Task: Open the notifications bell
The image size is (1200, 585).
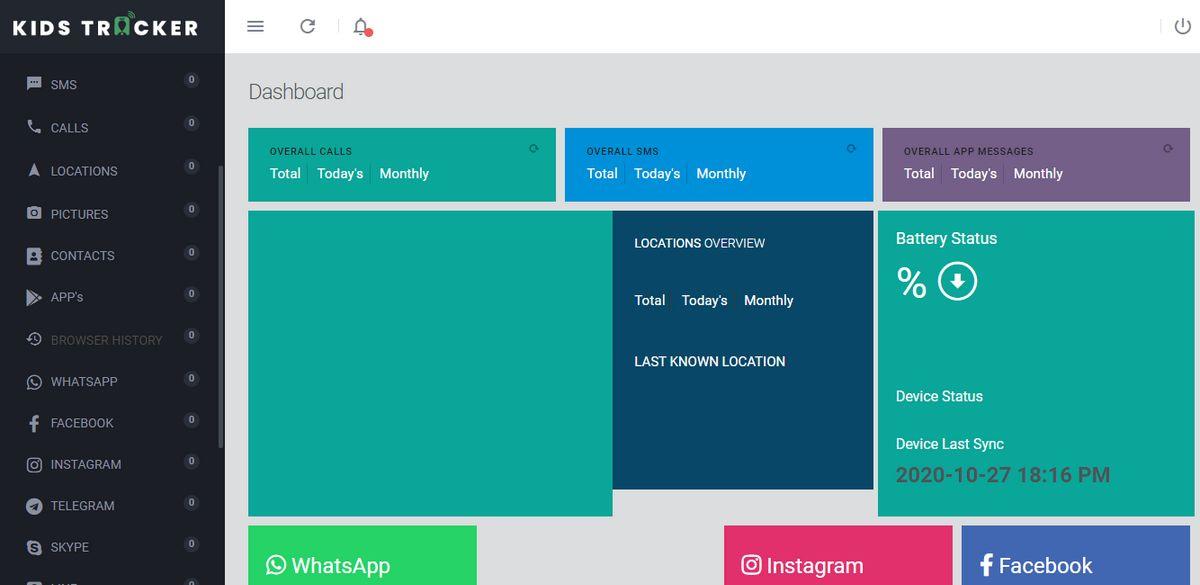Action: (x=362, y=27)
